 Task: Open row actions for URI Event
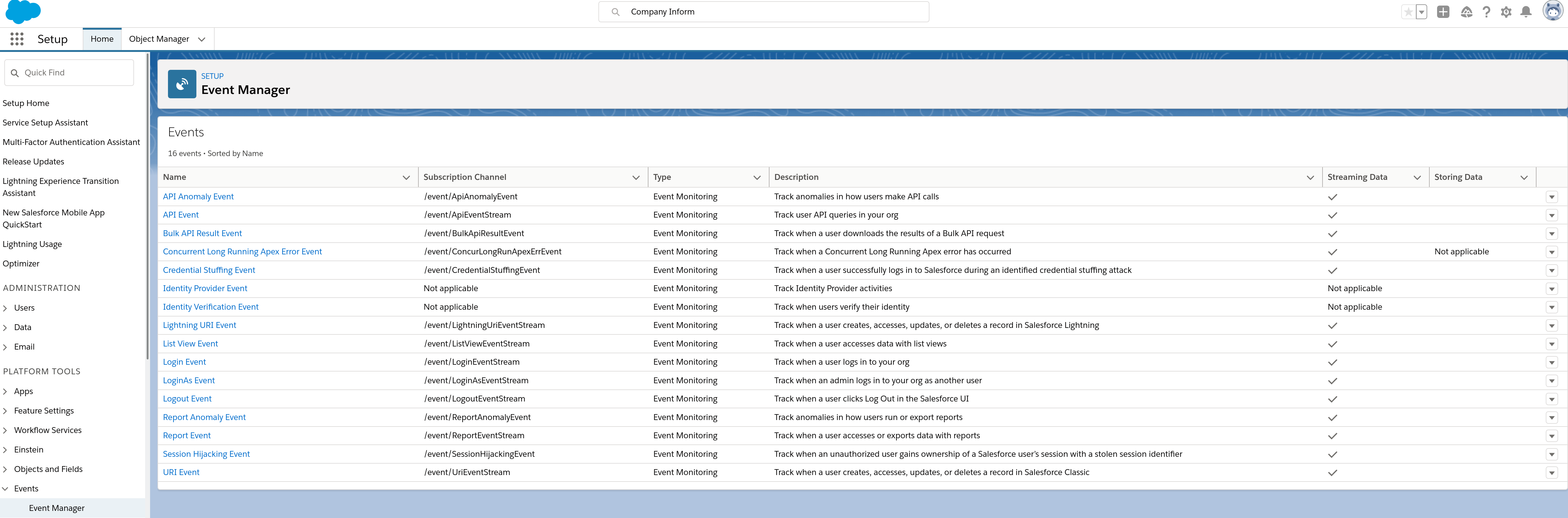pyautogui.click(x=1552, y=472)
